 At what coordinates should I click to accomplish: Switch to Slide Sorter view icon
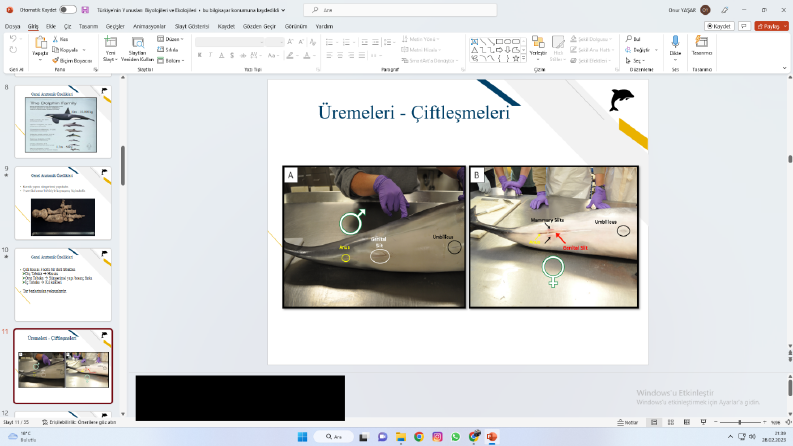(671, 422)
